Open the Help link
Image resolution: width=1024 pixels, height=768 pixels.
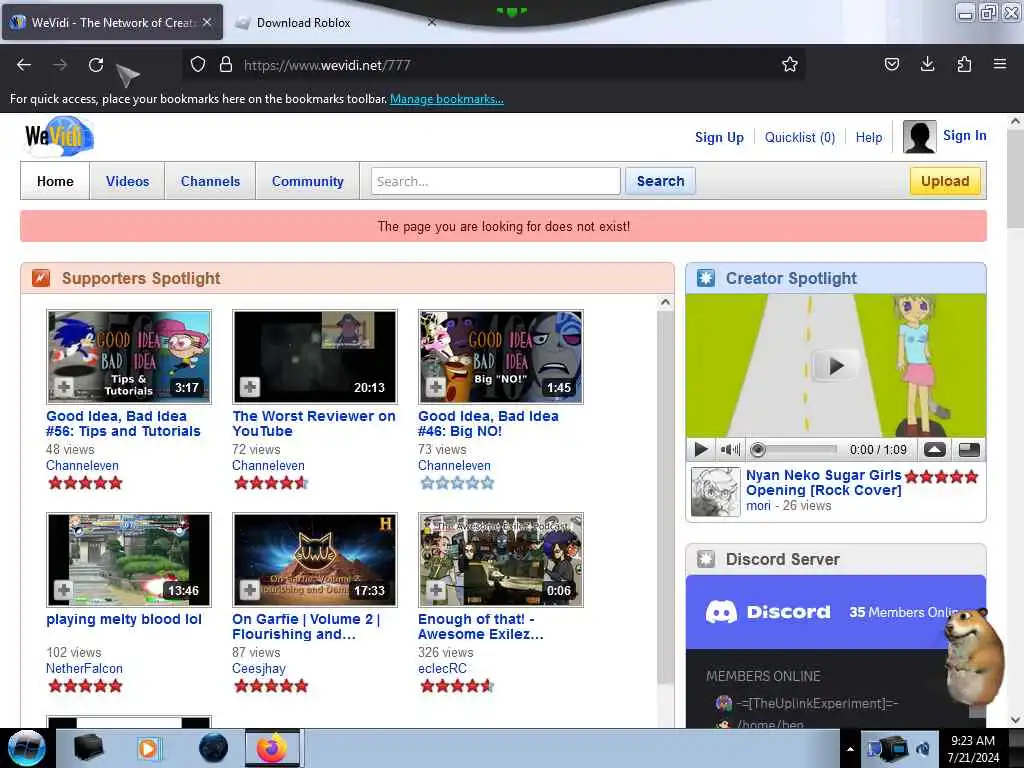[869, 137]
